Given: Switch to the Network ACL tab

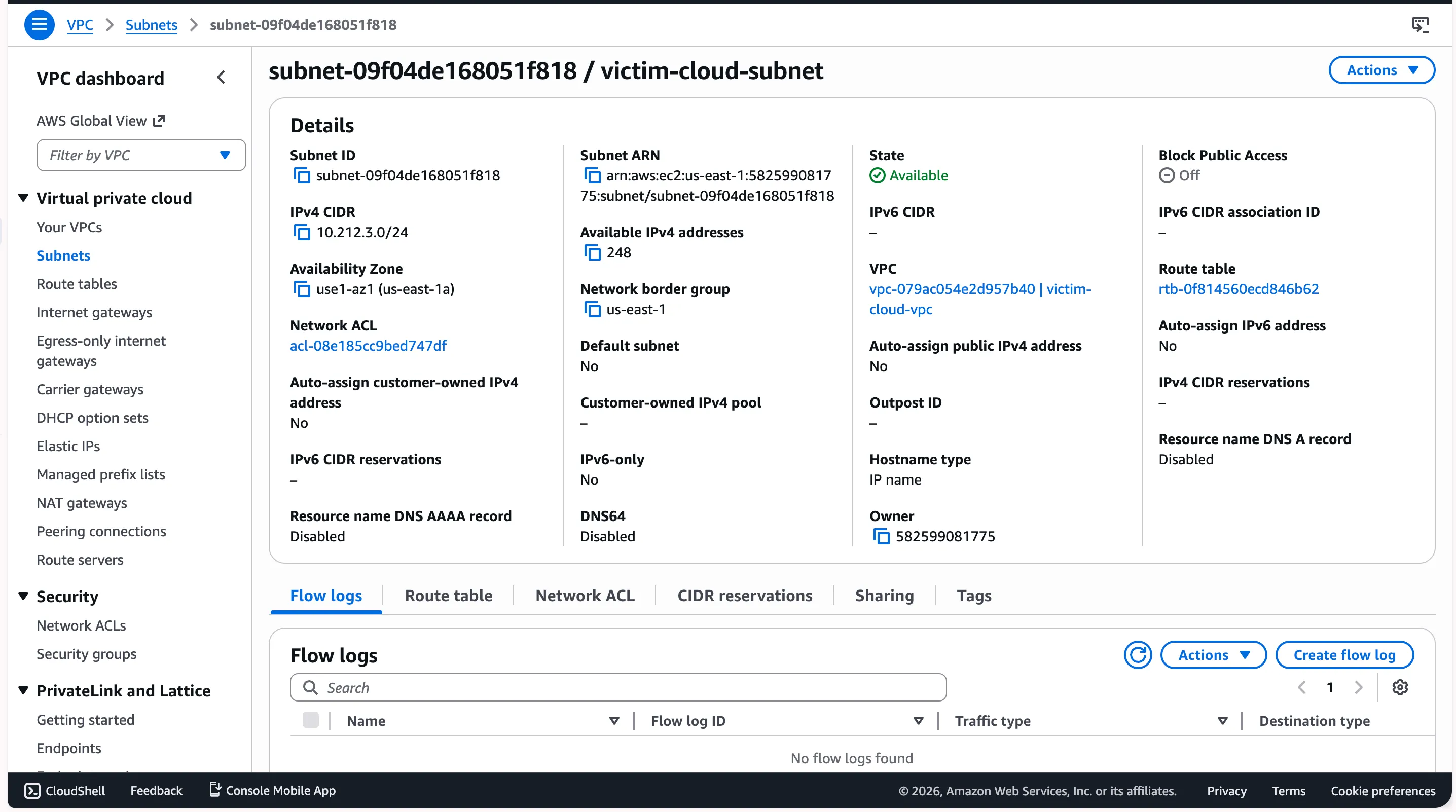Looking at the screenshot, I should tap(585, 596).
